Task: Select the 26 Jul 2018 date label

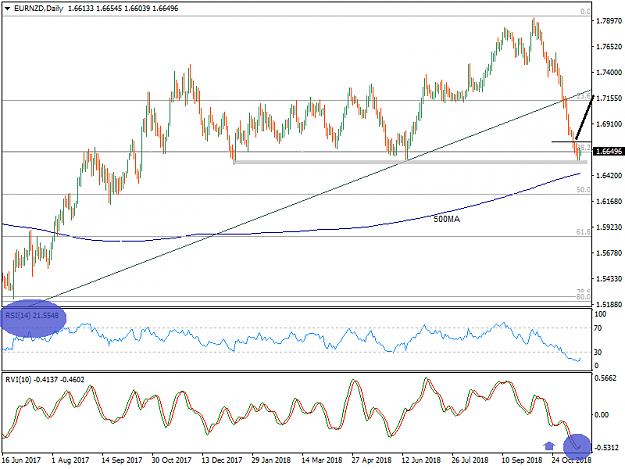Action: (470, 460)
